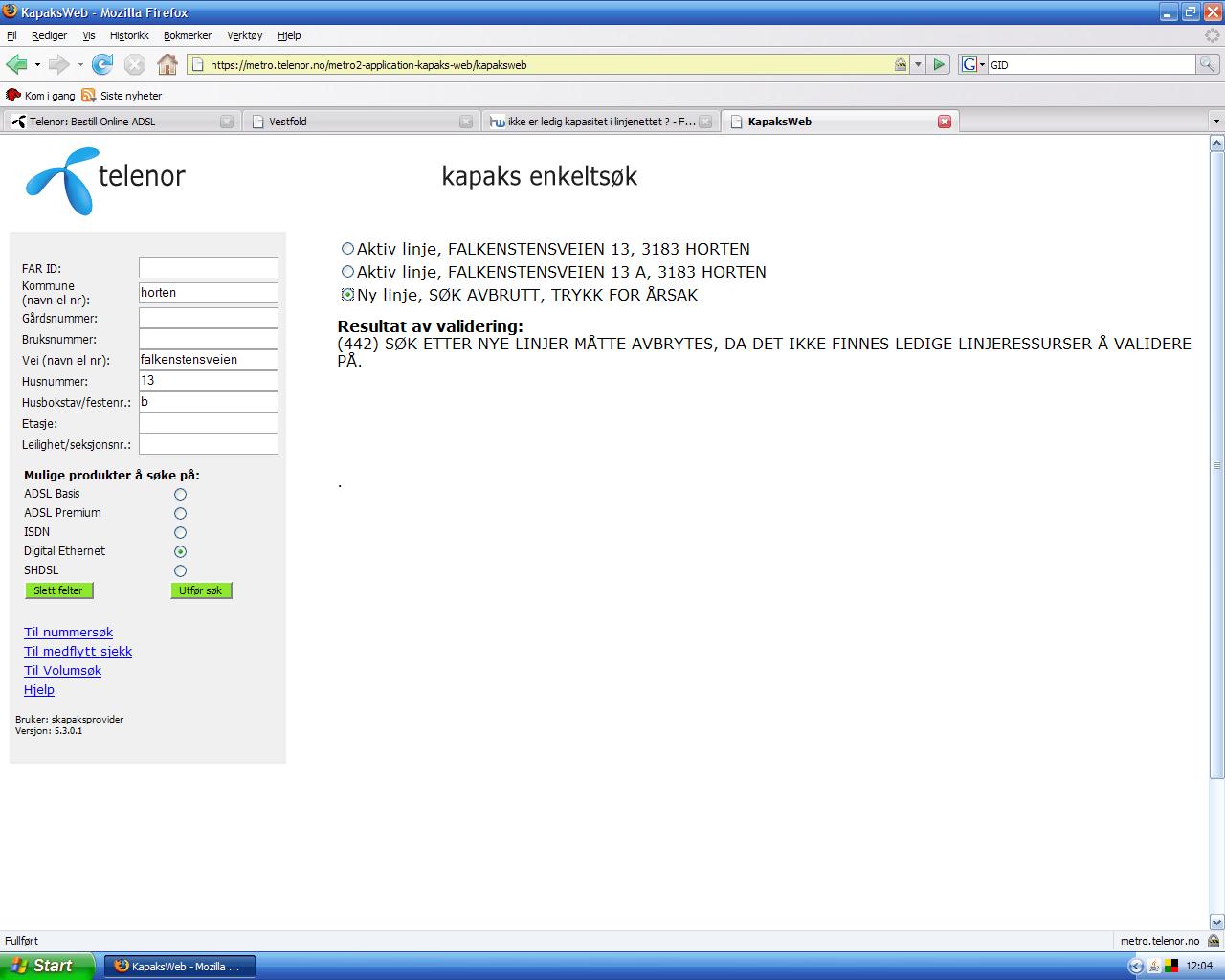Click the search magnifier icon
Viewport: 1225px width, 980px height.
(1208, 64)
